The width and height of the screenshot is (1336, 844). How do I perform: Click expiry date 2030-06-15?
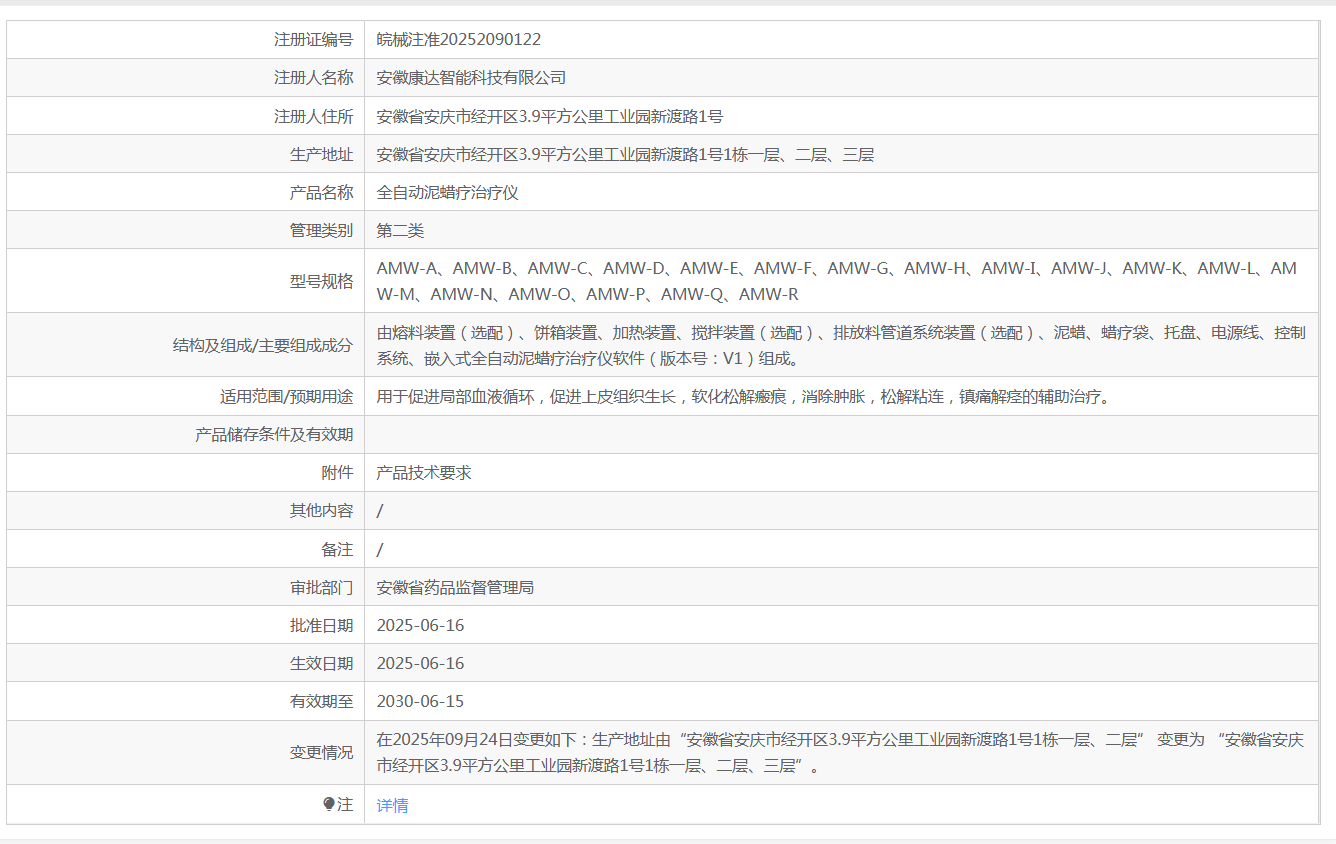[x=420, y=701]
